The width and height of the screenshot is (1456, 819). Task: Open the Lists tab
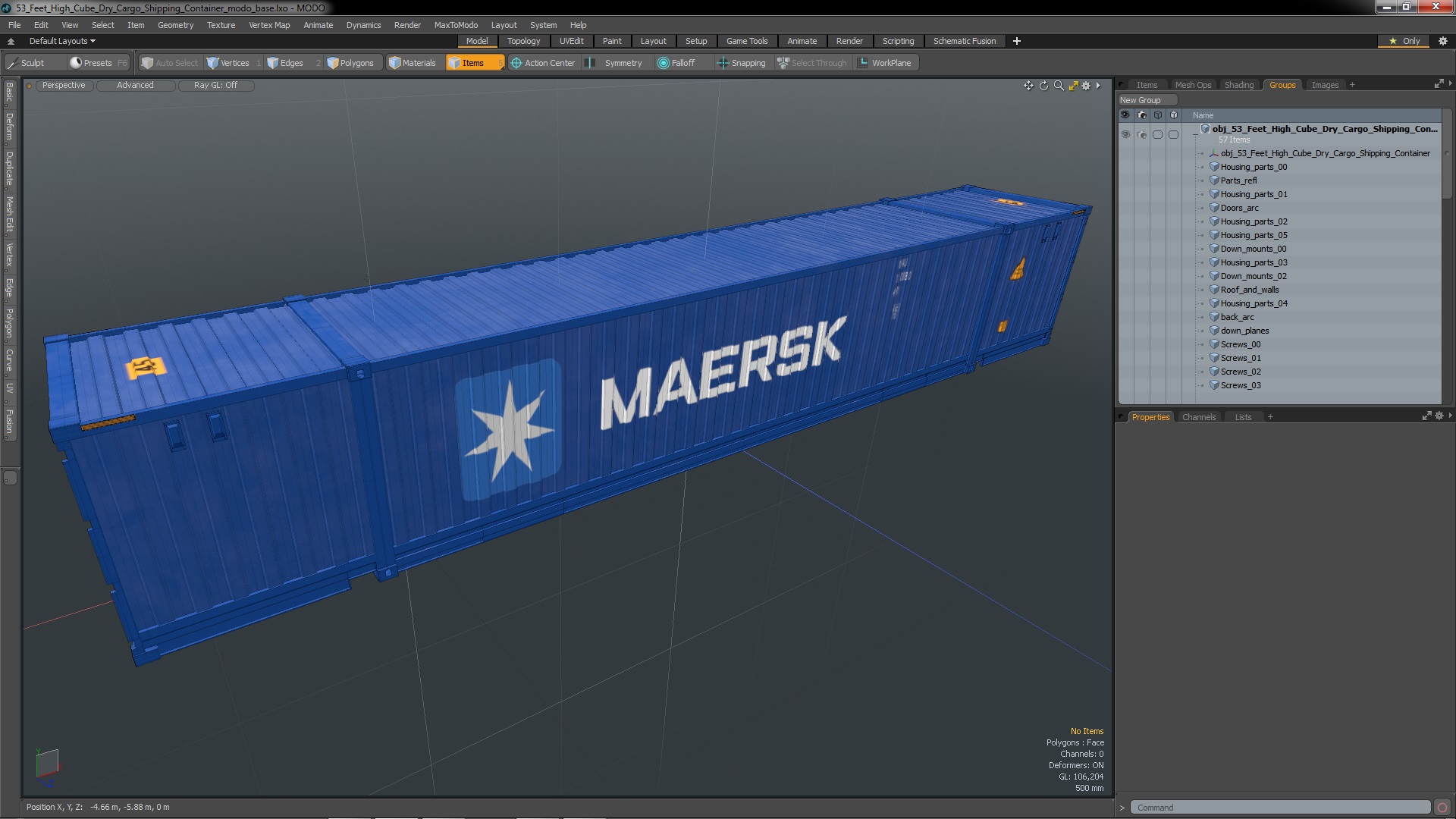[x=1243, y=417]
